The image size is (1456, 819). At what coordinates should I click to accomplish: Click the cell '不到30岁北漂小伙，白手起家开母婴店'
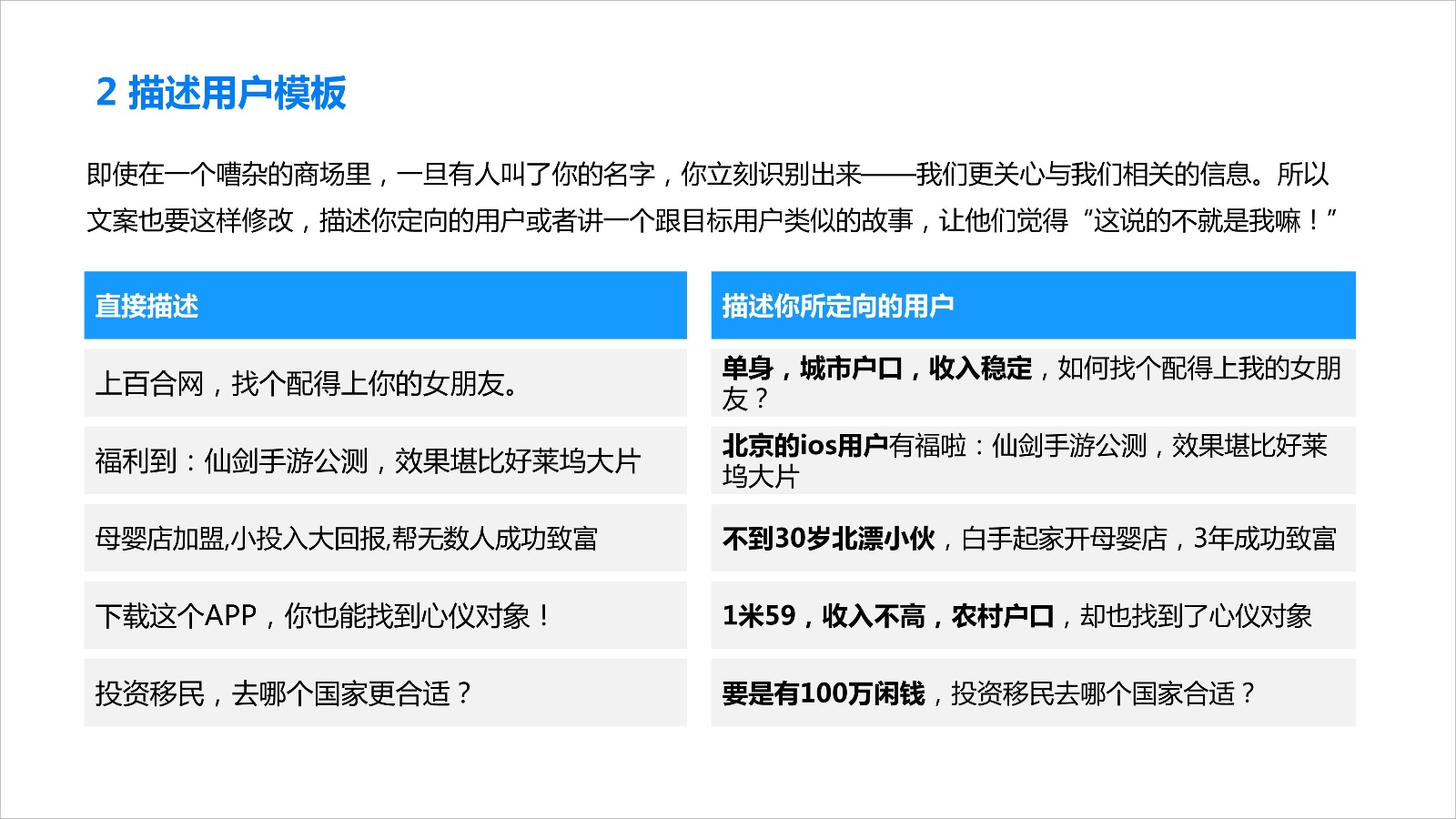(x=1033, y=538)
